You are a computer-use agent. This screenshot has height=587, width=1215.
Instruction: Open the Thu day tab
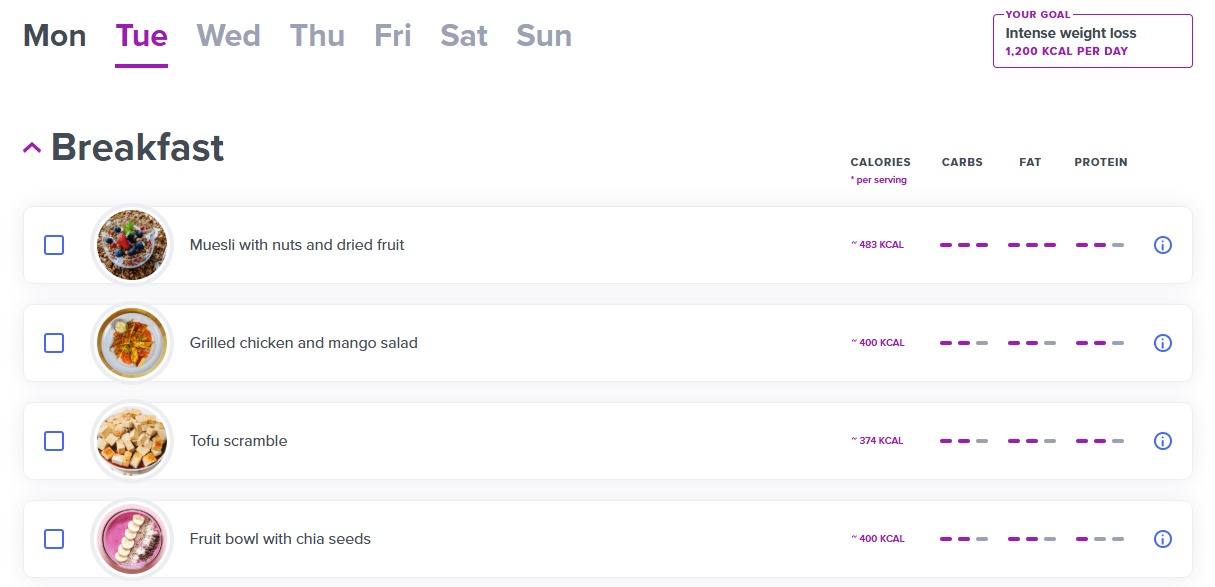coord(317,36)
